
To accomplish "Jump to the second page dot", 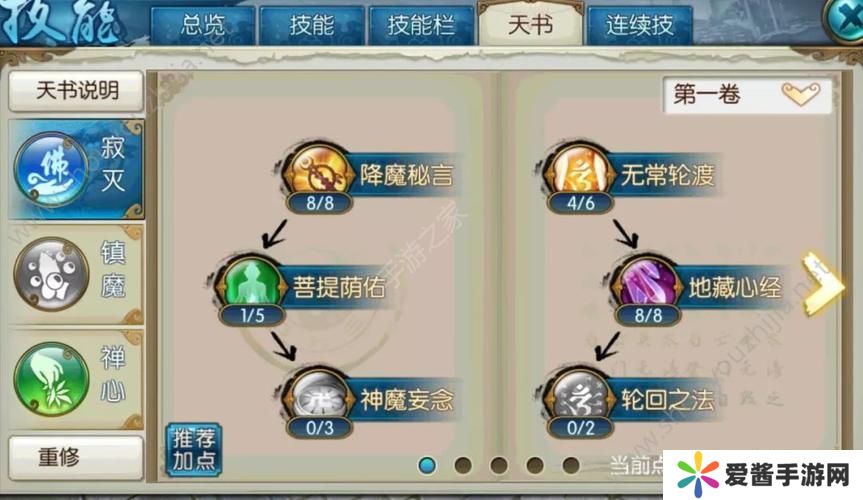I will click(463, 465).
